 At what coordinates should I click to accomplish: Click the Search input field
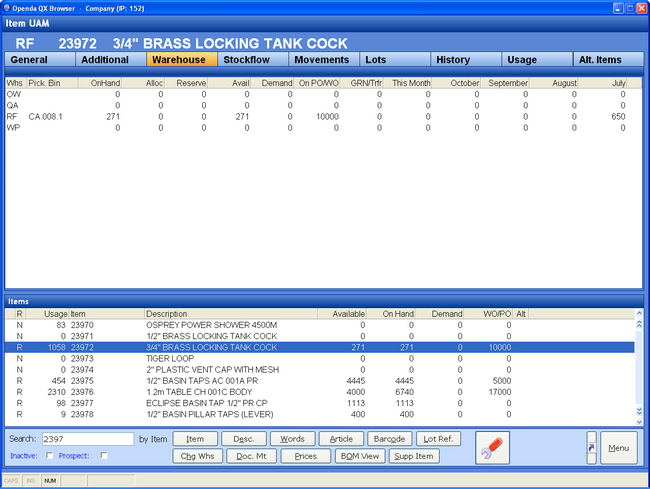[x=88, y=439]
